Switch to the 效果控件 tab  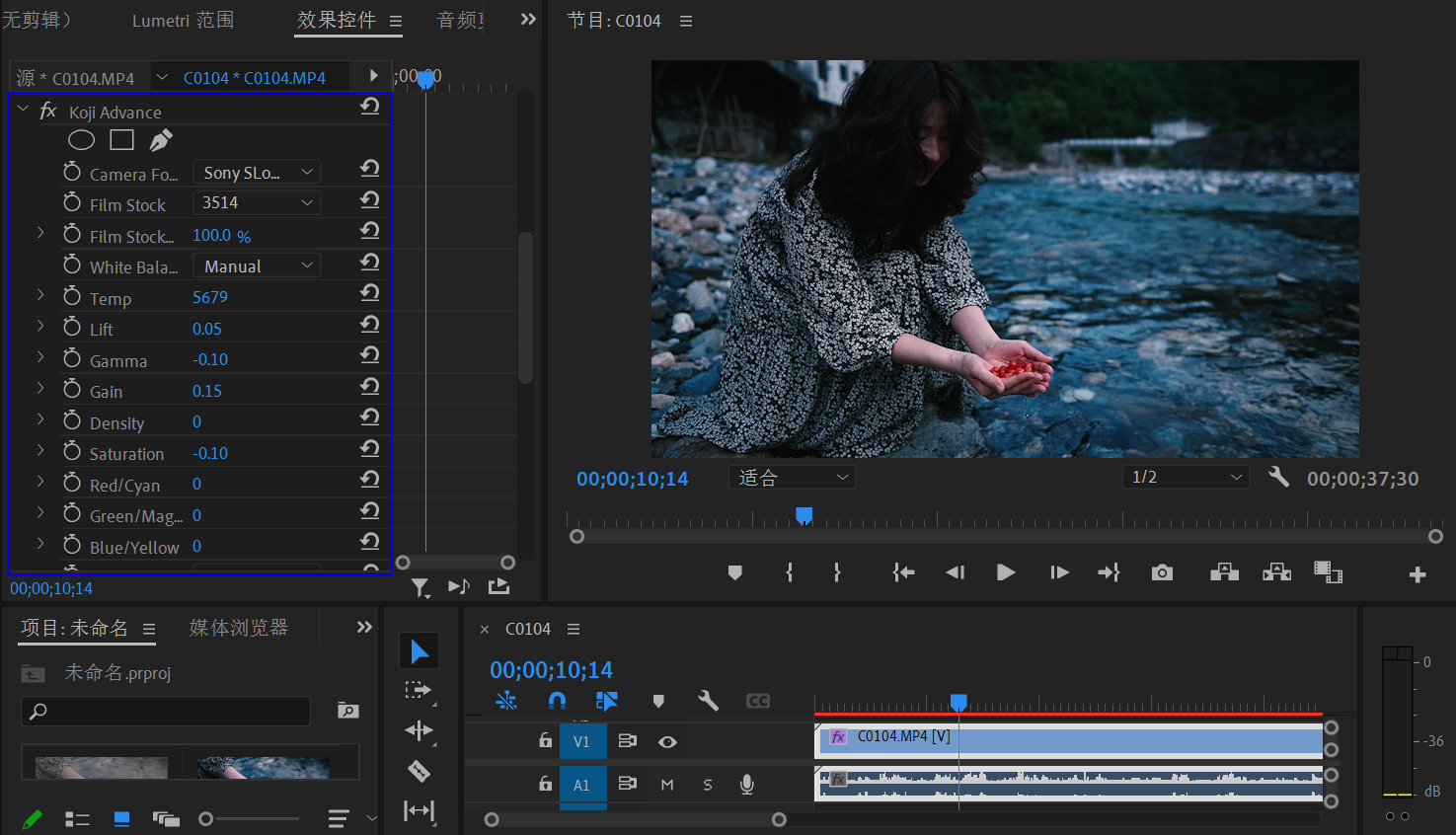337,20
